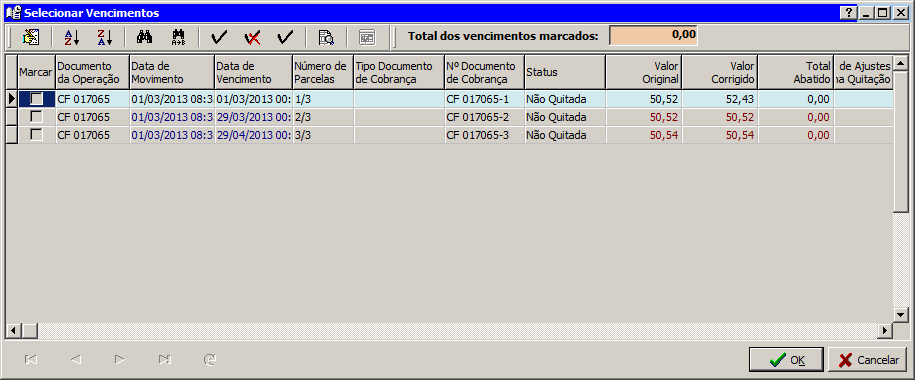Viewport: 915px width, 380px height.
Task: Select cell CF 017065-3
Action: (x=484, y=135)
